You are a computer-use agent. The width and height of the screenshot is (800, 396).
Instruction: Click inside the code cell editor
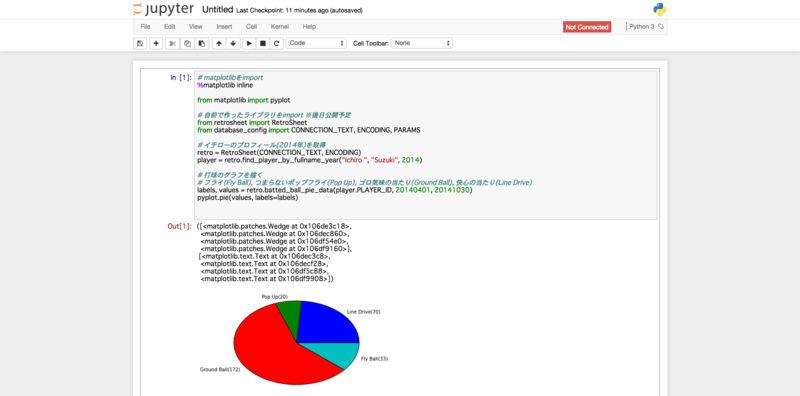tap(426, 145)
